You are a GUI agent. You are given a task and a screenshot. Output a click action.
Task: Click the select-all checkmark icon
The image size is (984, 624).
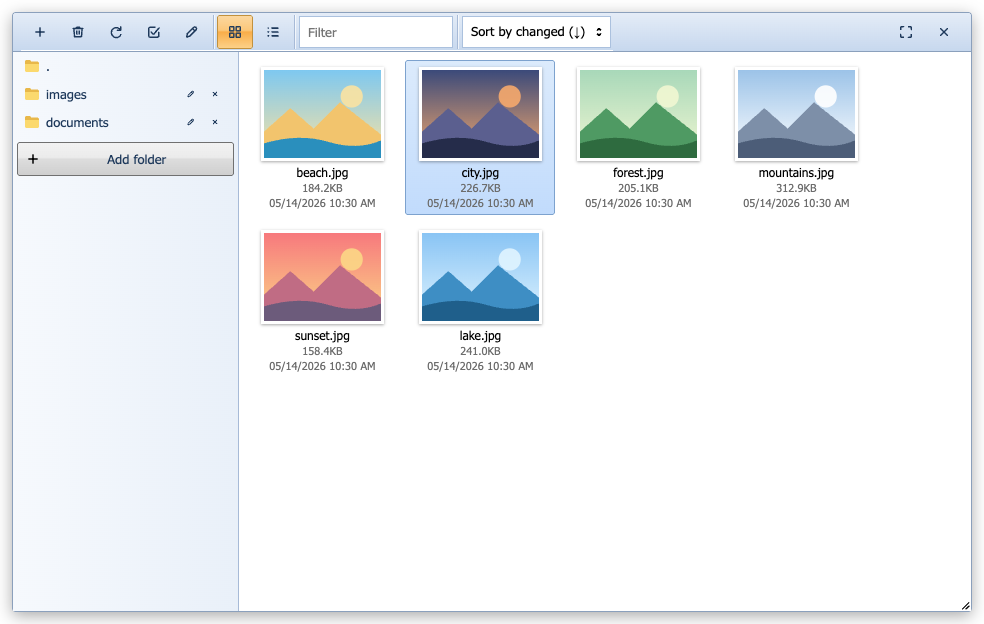coord(154,32)
